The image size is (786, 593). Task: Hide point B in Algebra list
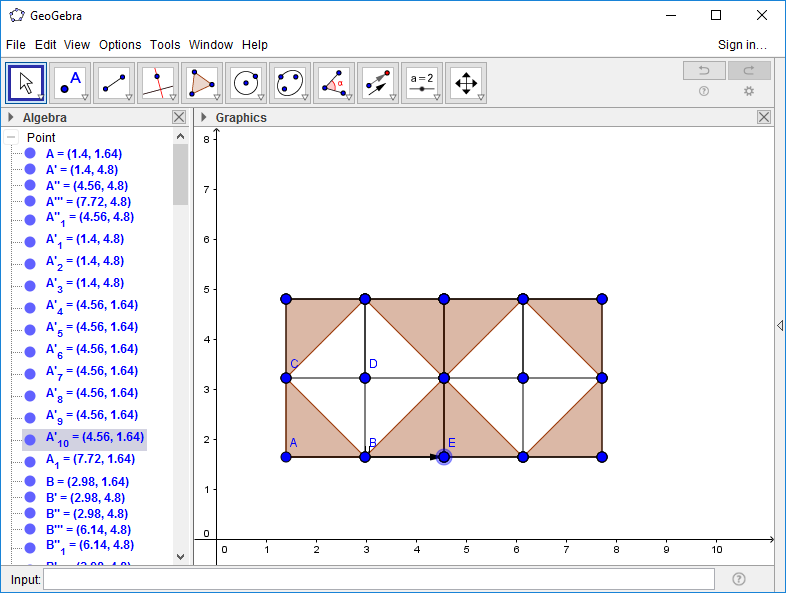30,482
